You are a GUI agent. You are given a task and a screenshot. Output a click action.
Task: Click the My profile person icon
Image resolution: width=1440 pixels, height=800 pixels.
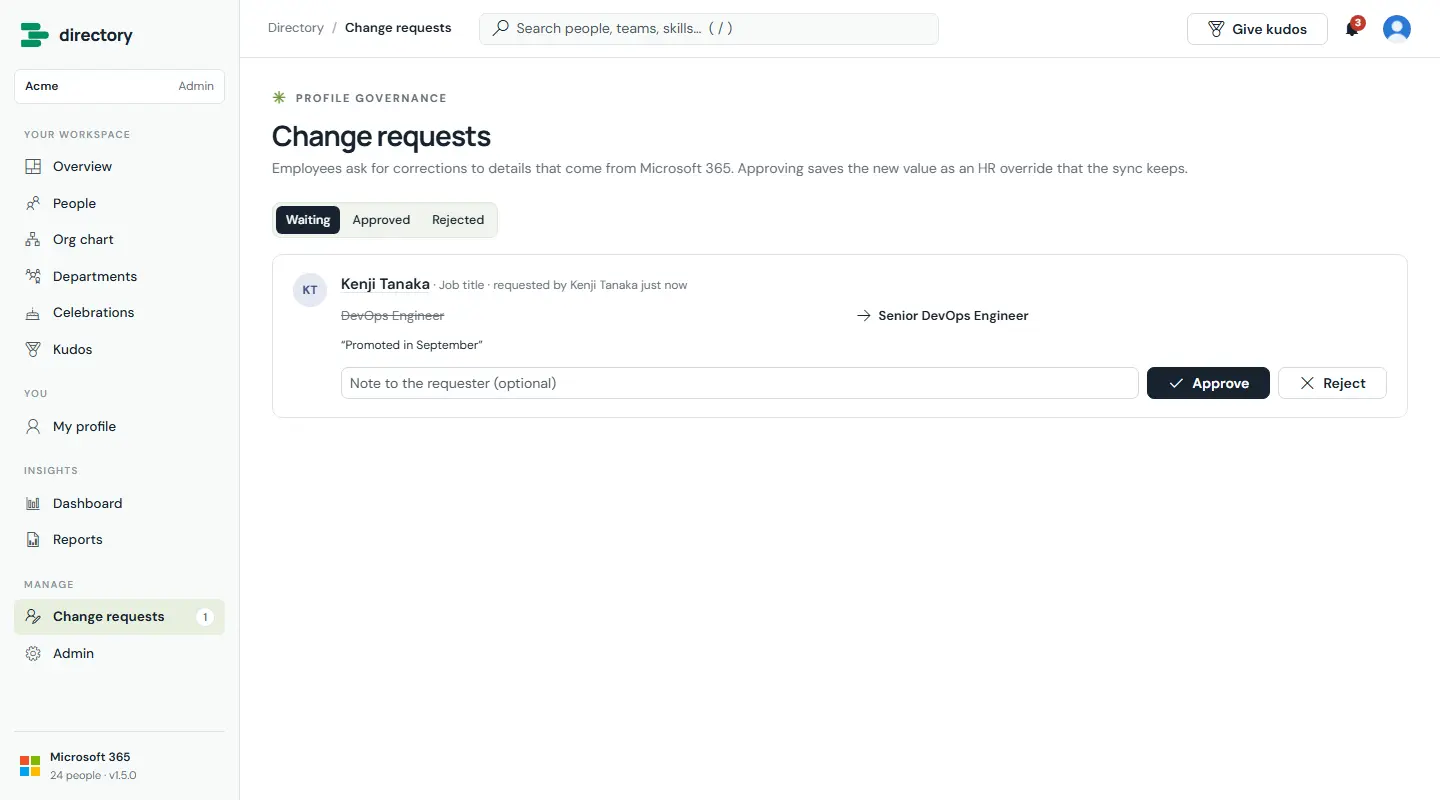point(33,426)
